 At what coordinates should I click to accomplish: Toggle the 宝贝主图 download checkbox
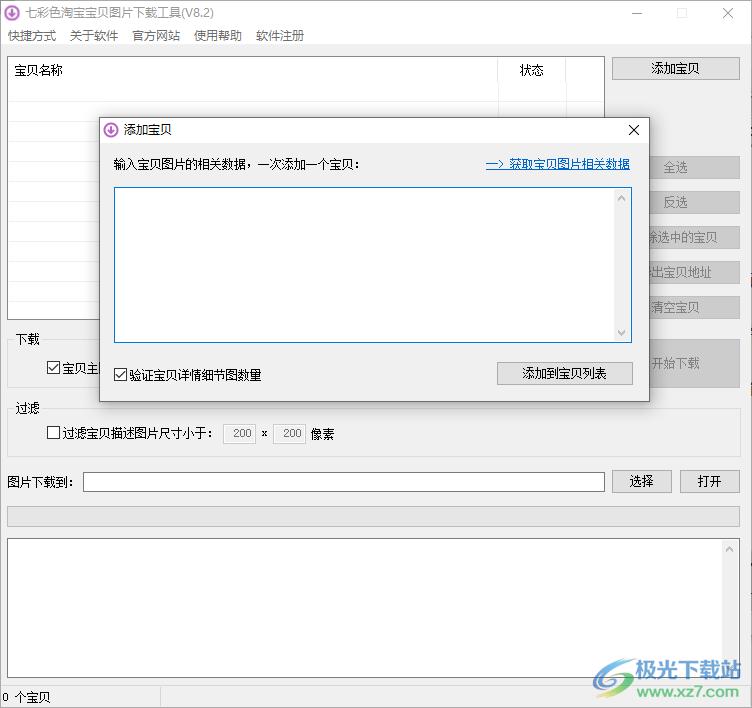(54, 368)
